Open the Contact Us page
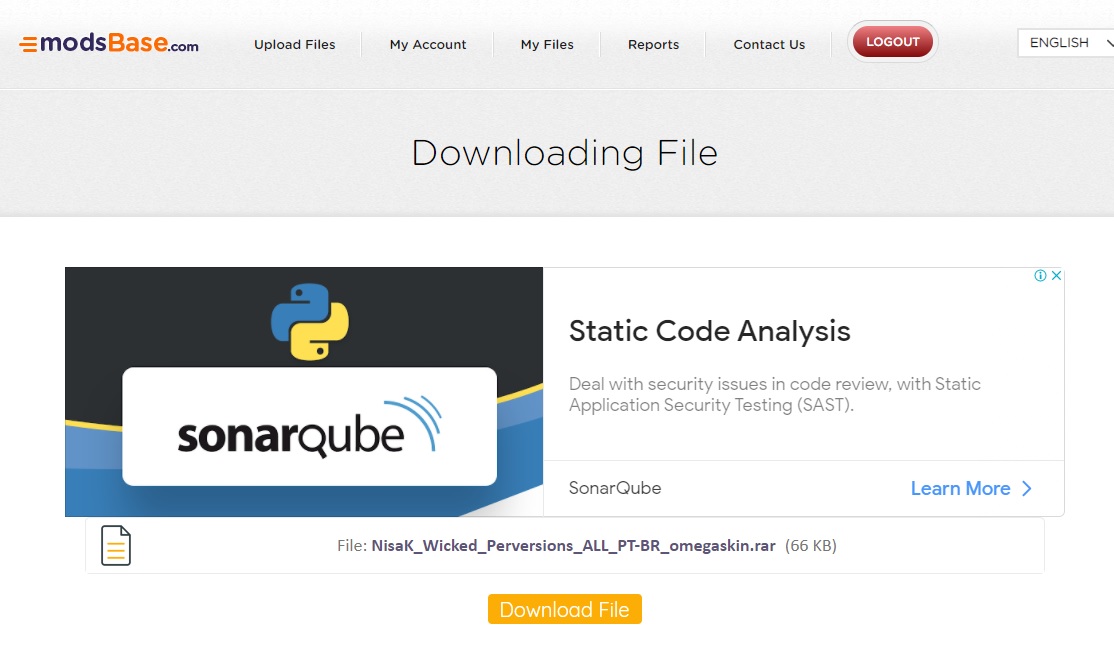This screenshot has height=648, width=1114. (769, 44)
